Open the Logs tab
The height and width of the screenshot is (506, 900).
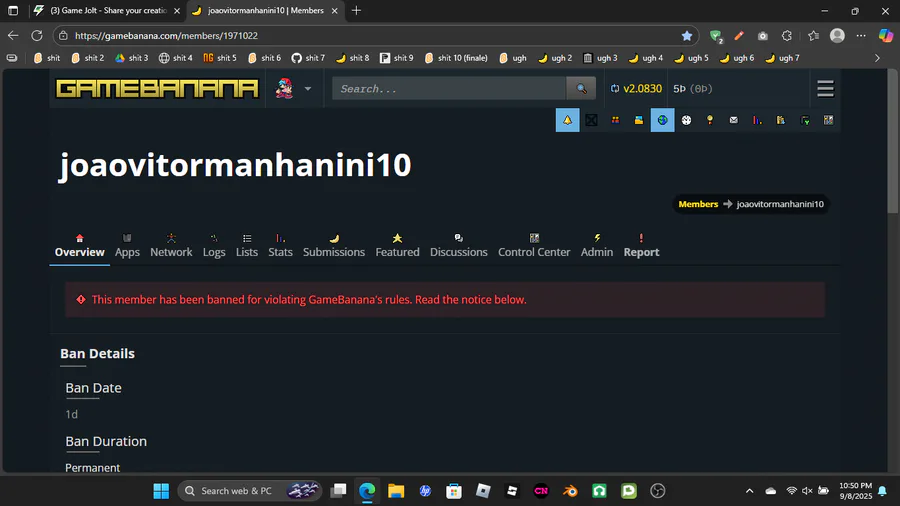(214, 246)
